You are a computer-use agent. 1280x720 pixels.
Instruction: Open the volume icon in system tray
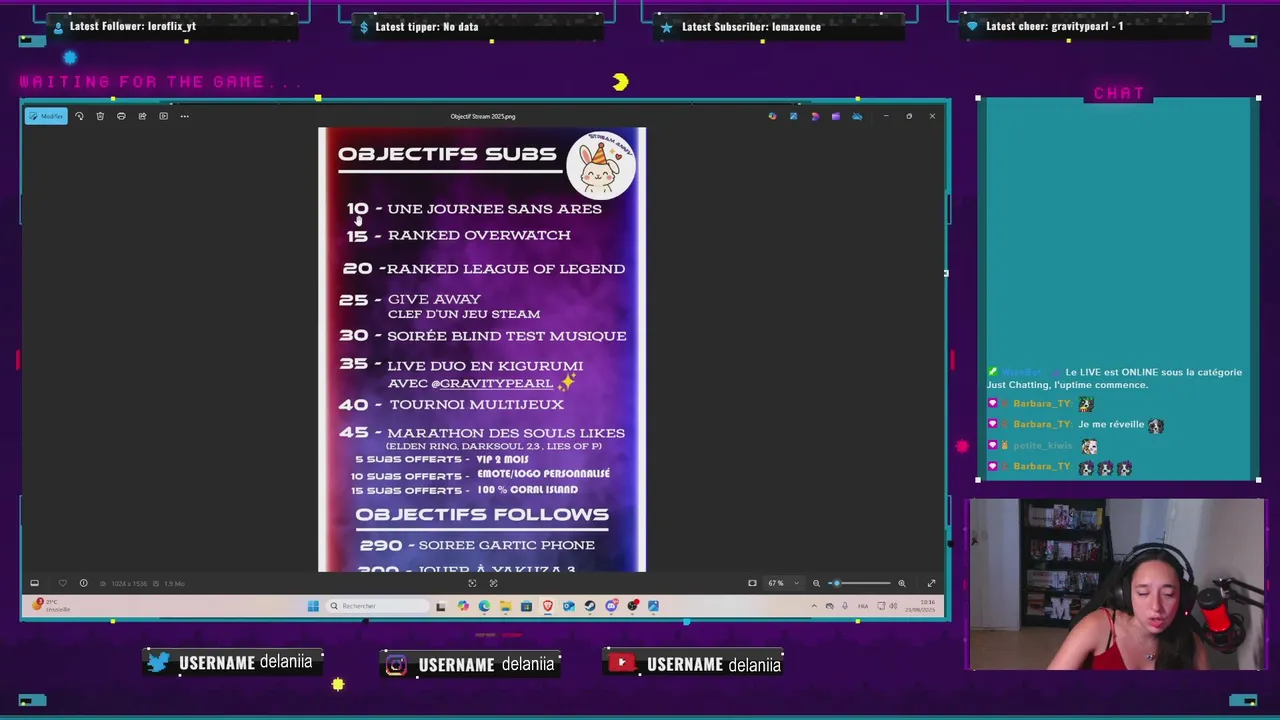point(894,606)
